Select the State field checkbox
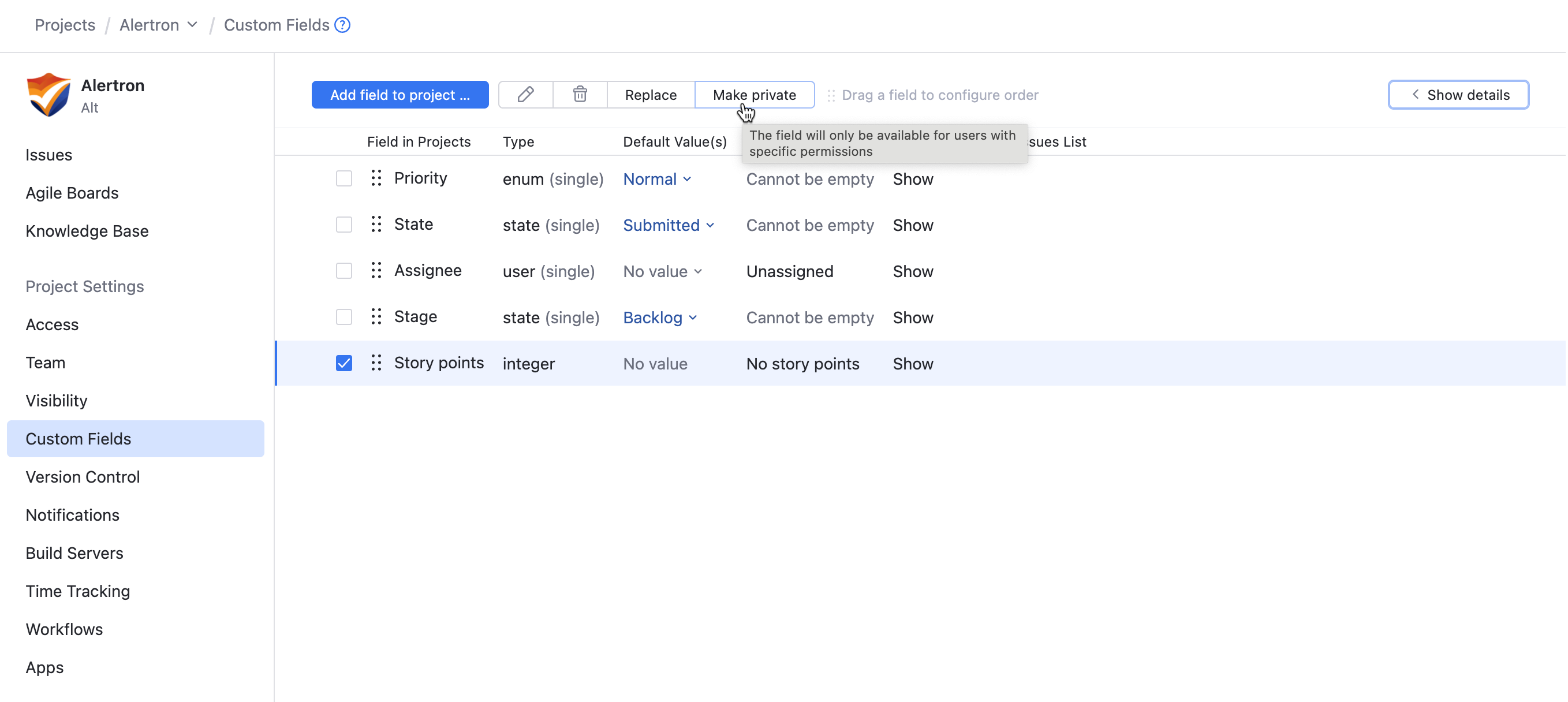This screenshot has width=1568, height=702. 344,225
